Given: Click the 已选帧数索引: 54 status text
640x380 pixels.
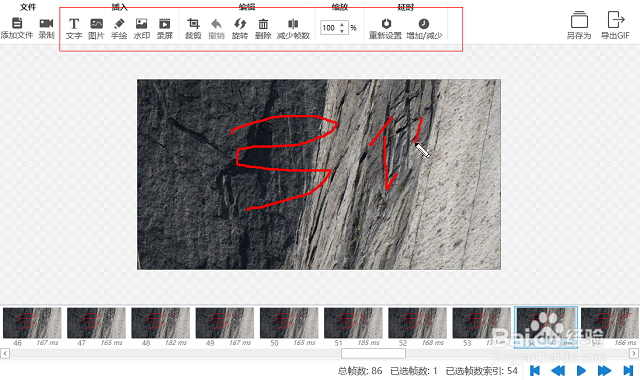Looking at the screenshot, I should [x=482, y=371].
